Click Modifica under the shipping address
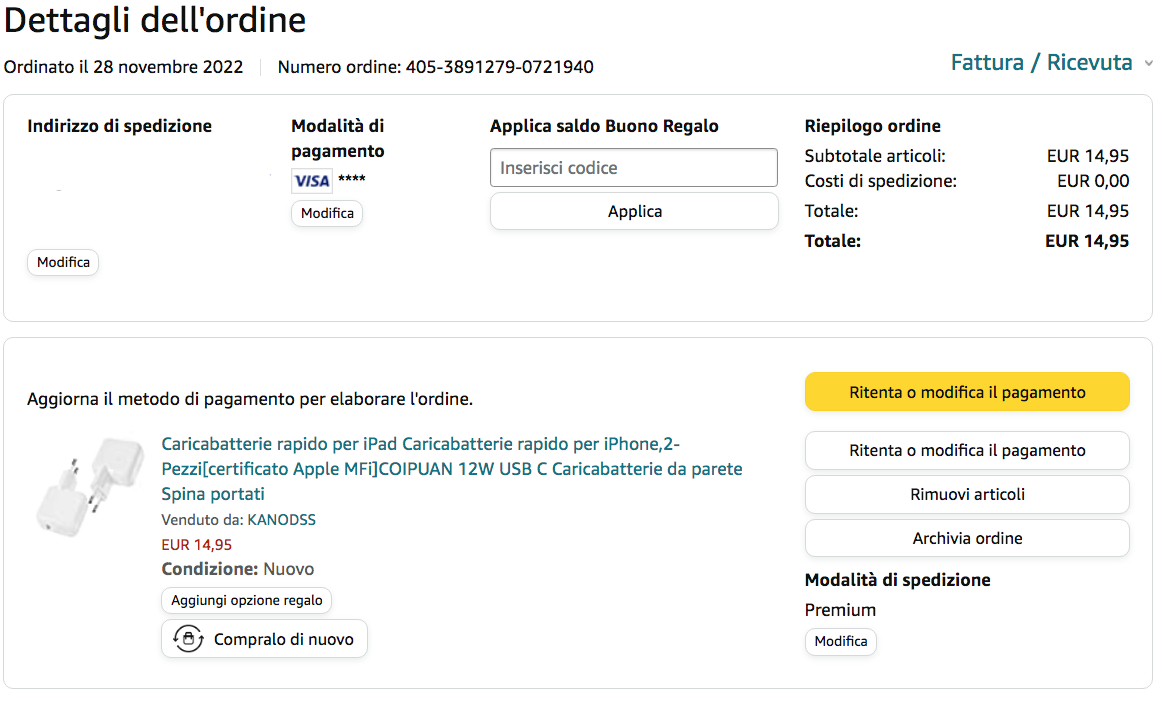Viewport: 1162px width, 702px height. click(x=63, y=263)
